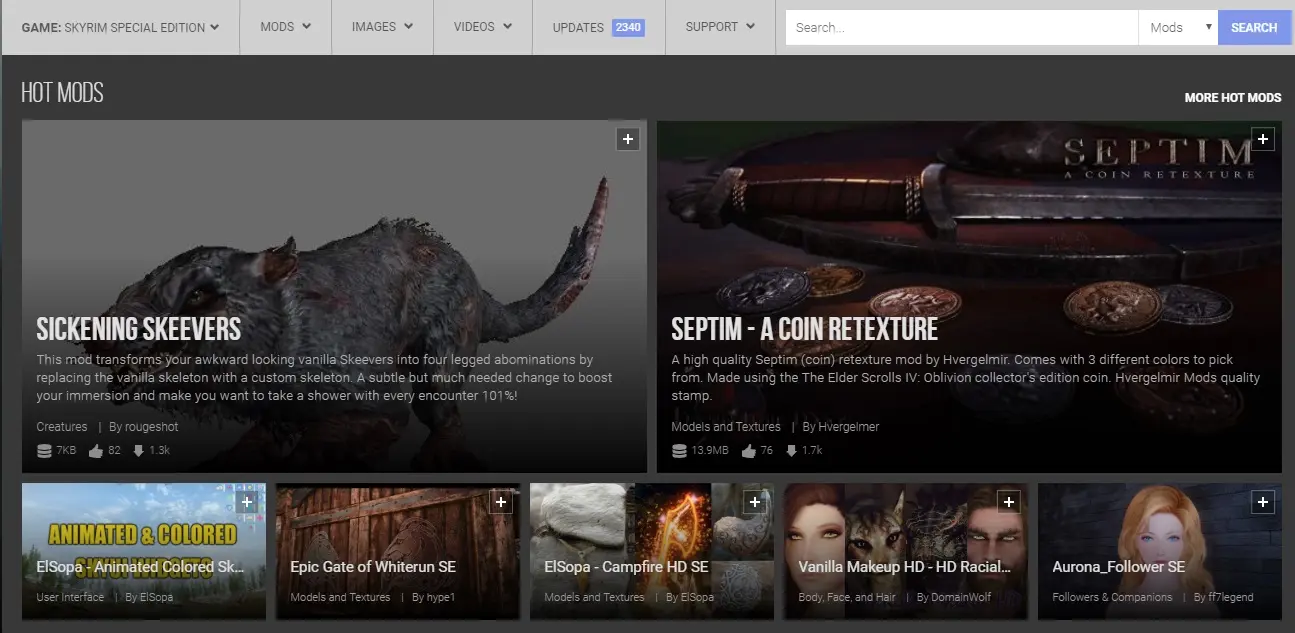Click the Septim coin retexture description text
Screen dimensions: 1295x633
[x=966, y=378]
